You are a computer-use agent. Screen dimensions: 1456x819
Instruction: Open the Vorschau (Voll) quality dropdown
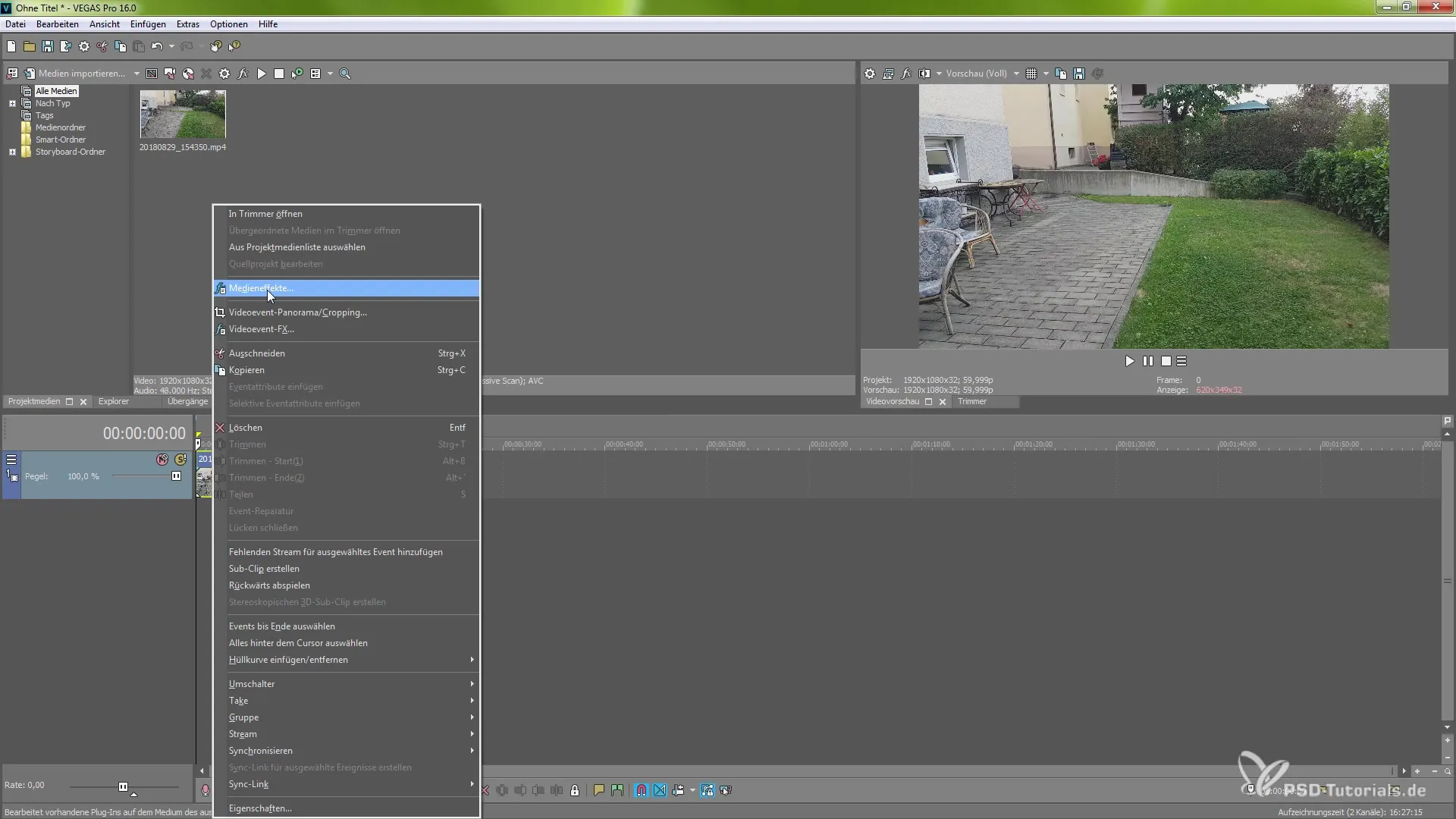click(x=1016, y=74)
